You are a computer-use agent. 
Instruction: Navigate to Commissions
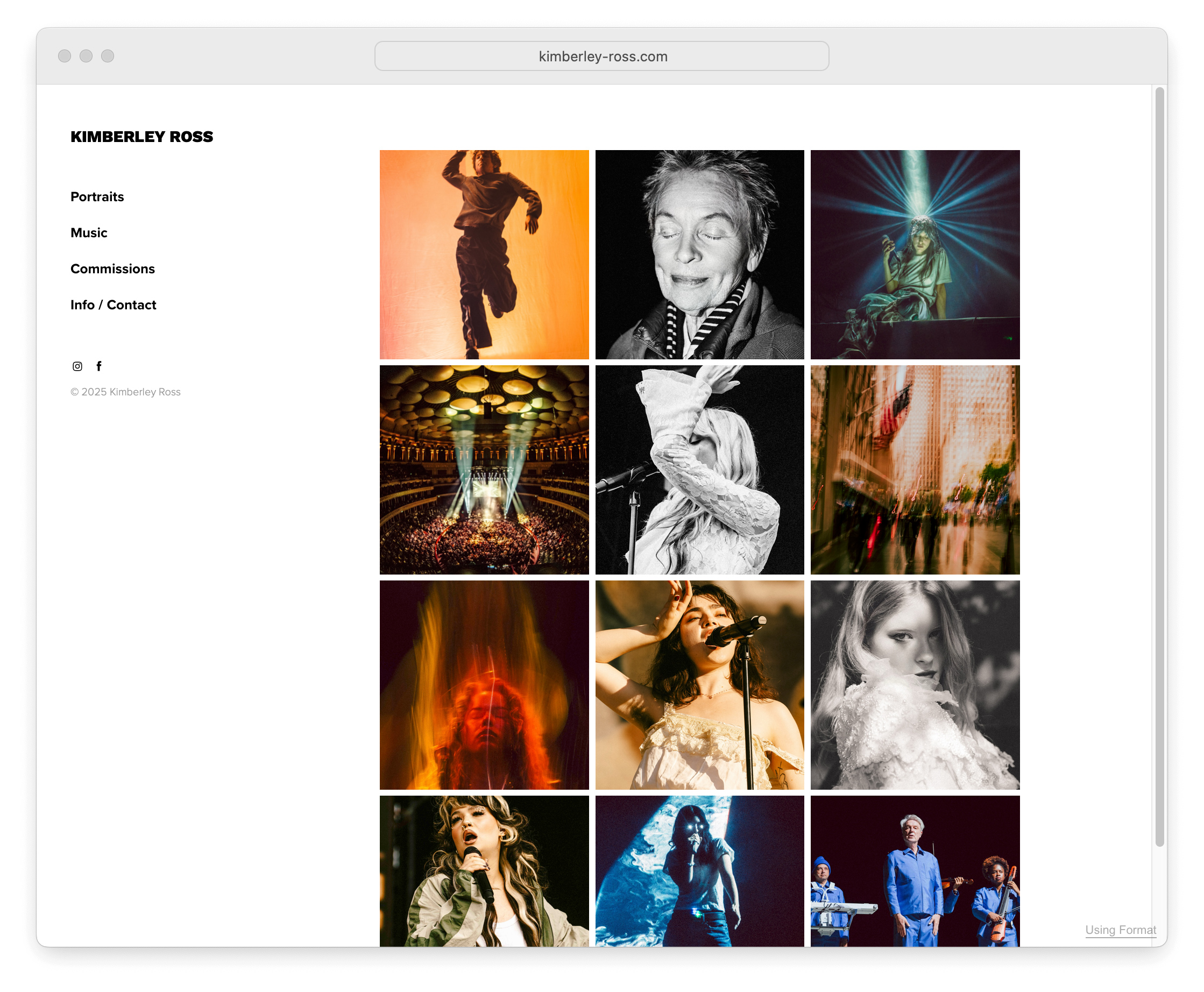coord(112,268)
